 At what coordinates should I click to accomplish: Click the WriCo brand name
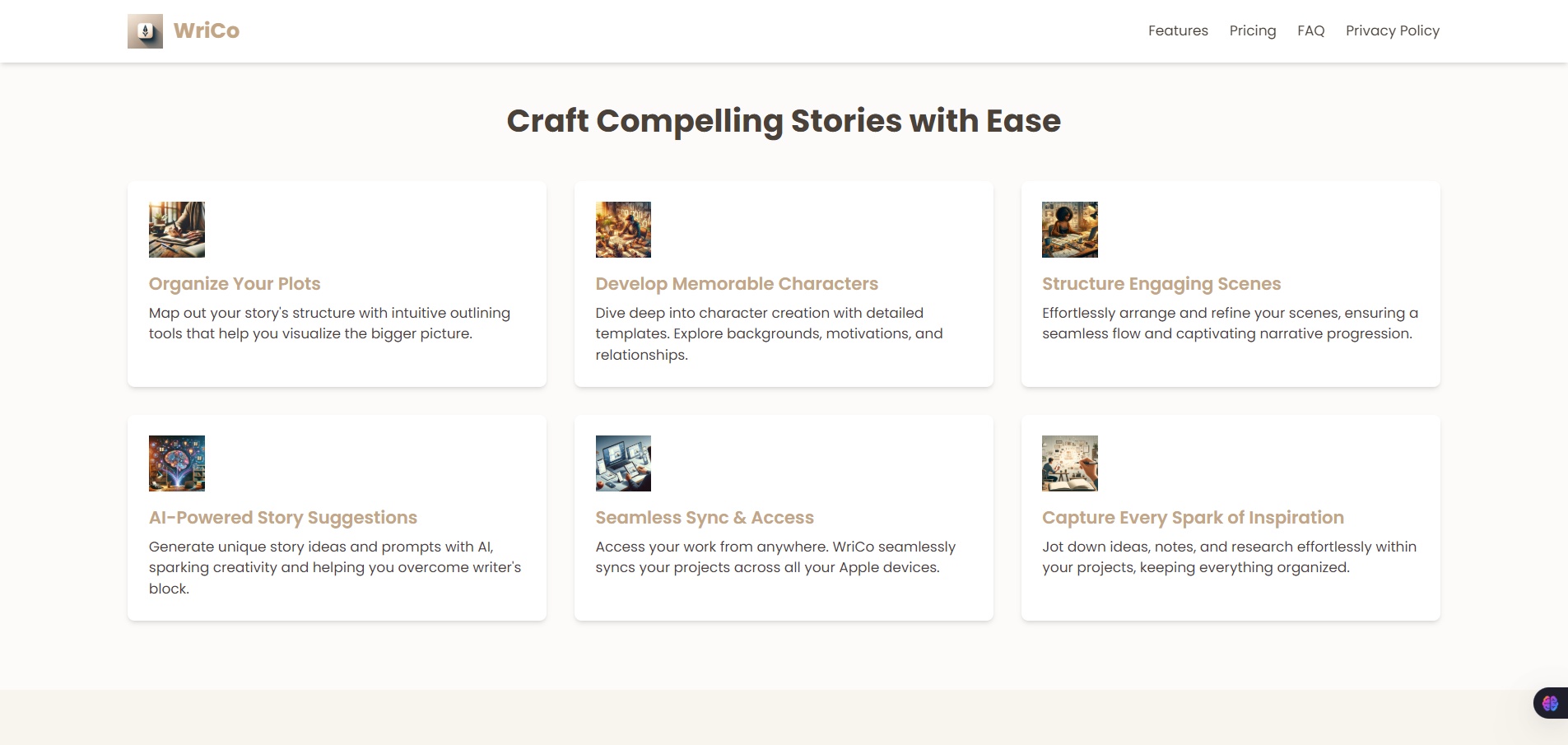coord(207,30)
